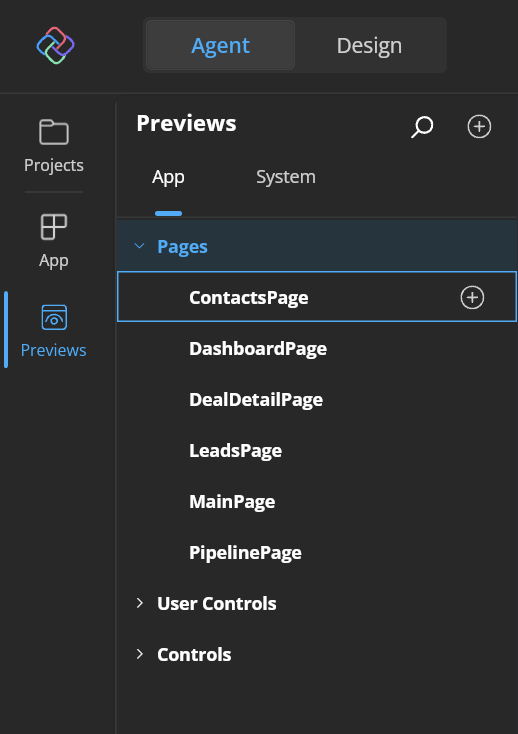The height and width of the screenshot is (734, 518).
Task: Open the App section in sidebar
Action: point(54,241)
